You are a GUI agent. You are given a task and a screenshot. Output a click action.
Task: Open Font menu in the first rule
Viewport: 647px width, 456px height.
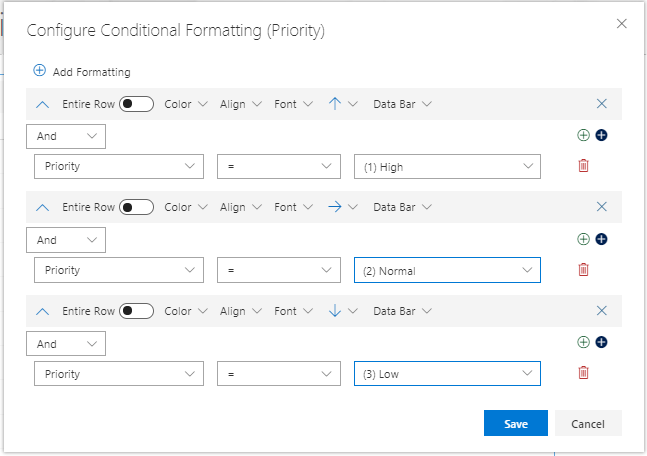293,104
